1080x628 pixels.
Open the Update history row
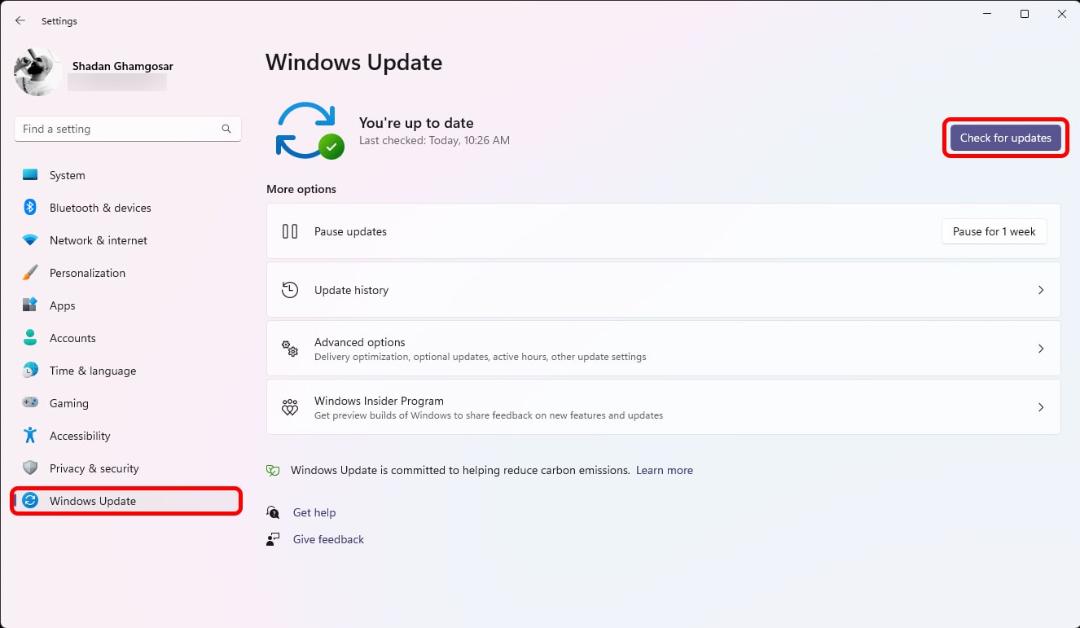coord(663,290)
